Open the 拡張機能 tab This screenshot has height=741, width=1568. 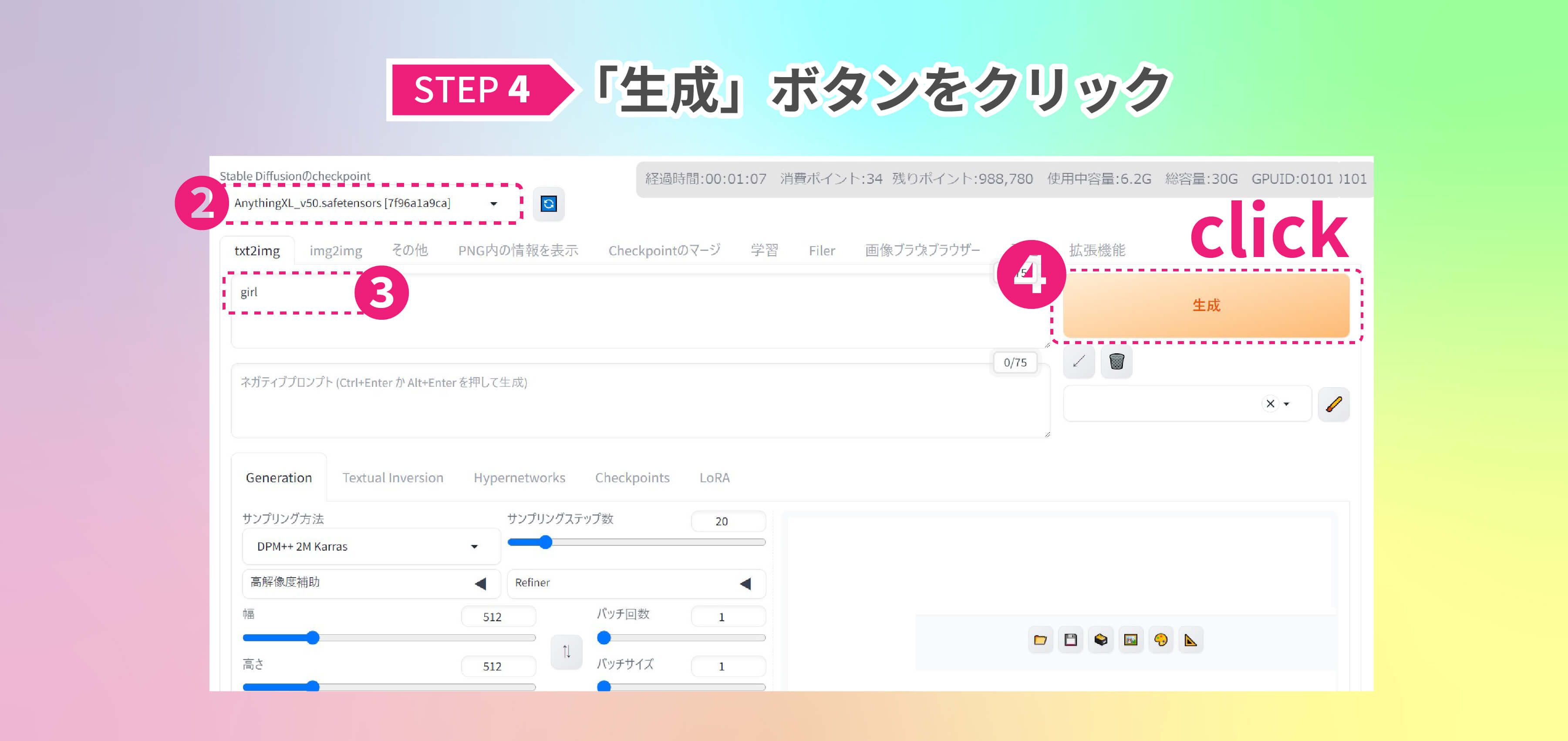click(1097, 250)
